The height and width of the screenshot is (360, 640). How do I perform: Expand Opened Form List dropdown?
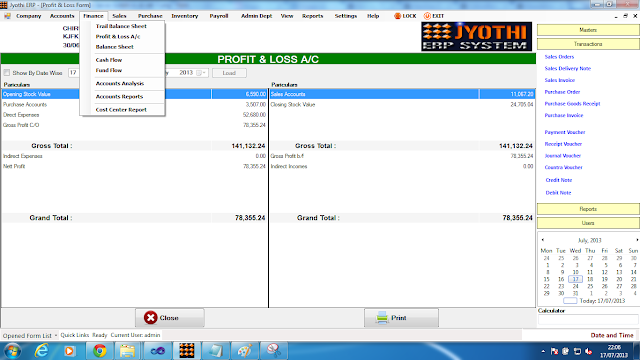click(56, 336)
